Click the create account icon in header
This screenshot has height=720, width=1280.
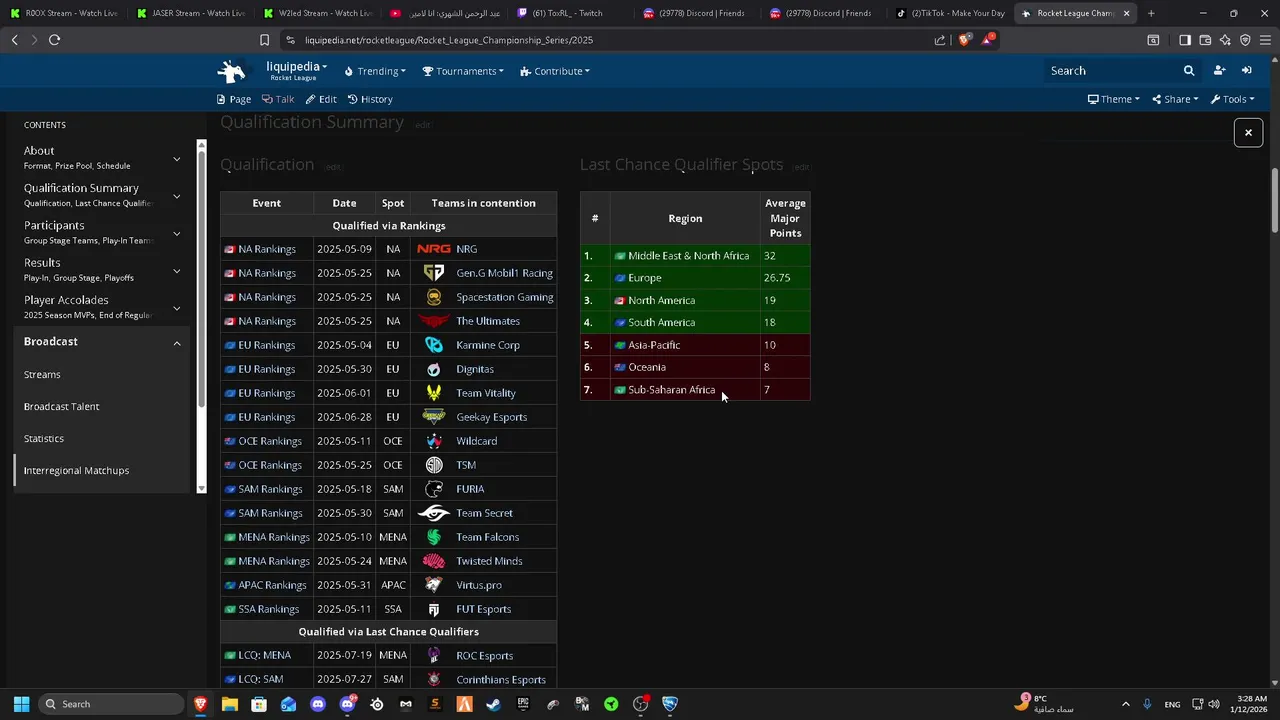point(1219,71)
